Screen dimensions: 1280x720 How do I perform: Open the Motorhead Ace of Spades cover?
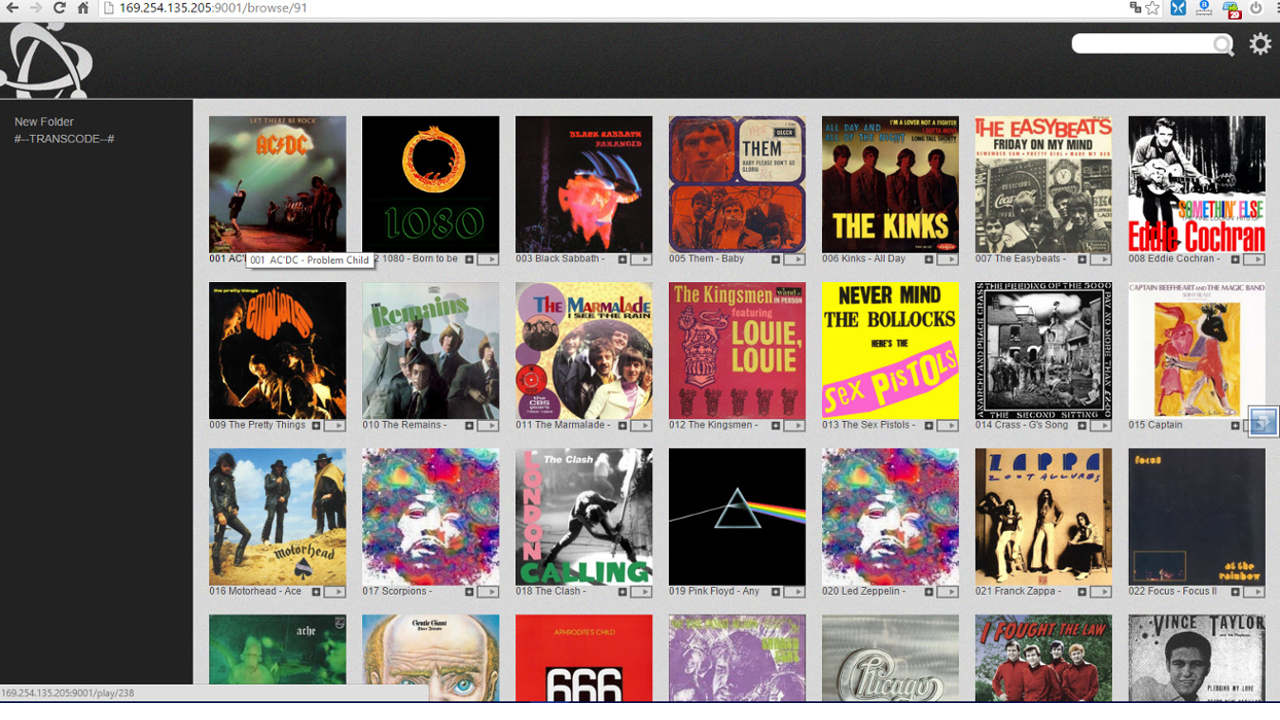(x=277, y=516)
